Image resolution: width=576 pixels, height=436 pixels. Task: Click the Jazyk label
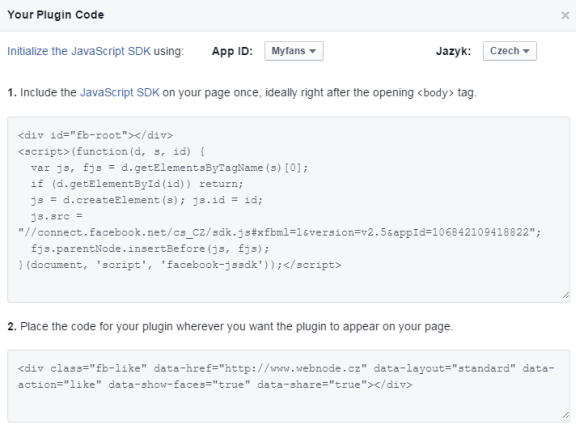(453, 51)
